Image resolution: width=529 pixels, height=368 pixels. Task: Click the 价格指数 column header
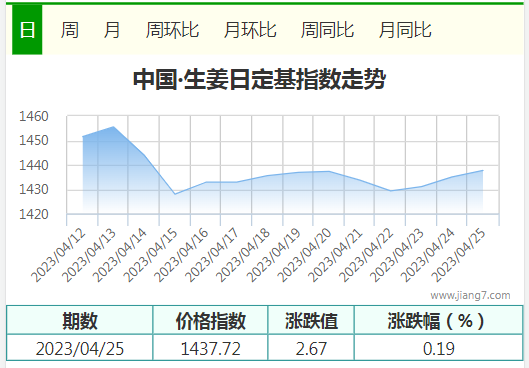211,320
